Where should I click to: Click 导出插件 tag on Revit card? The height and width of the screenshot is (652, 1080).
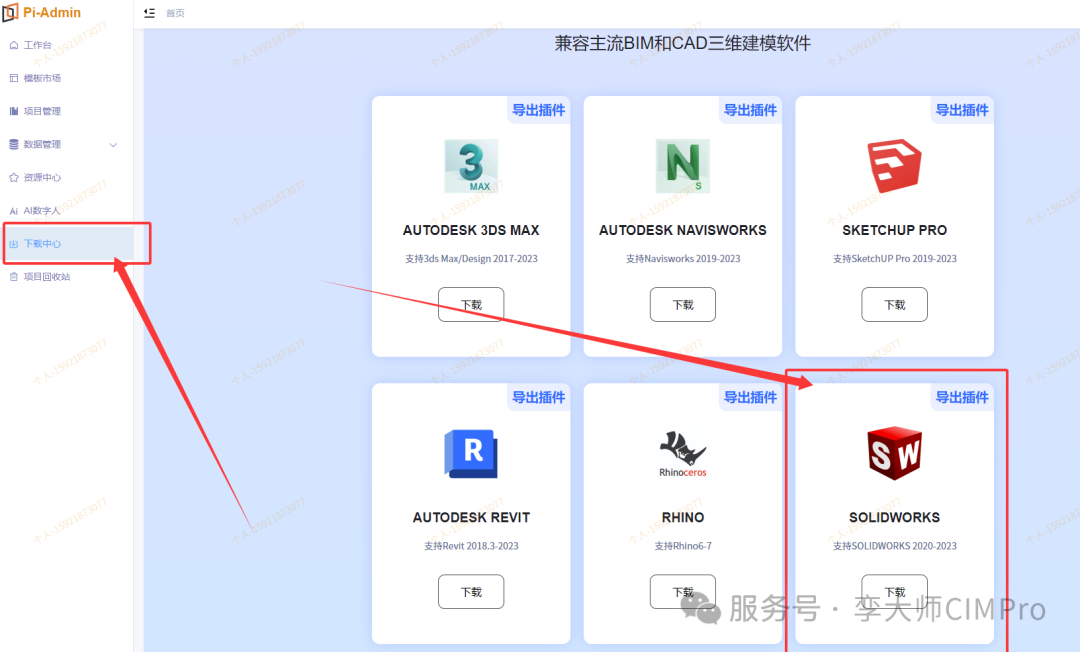(x=539, y=397)
